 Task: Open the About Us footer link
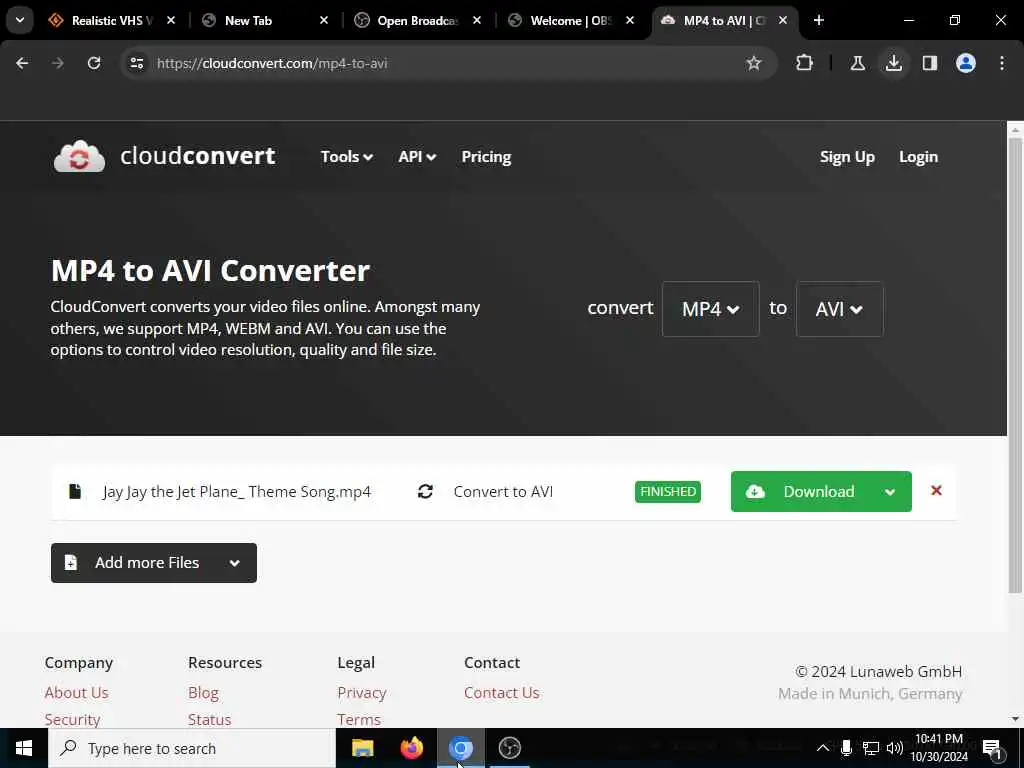click(76, 692)
